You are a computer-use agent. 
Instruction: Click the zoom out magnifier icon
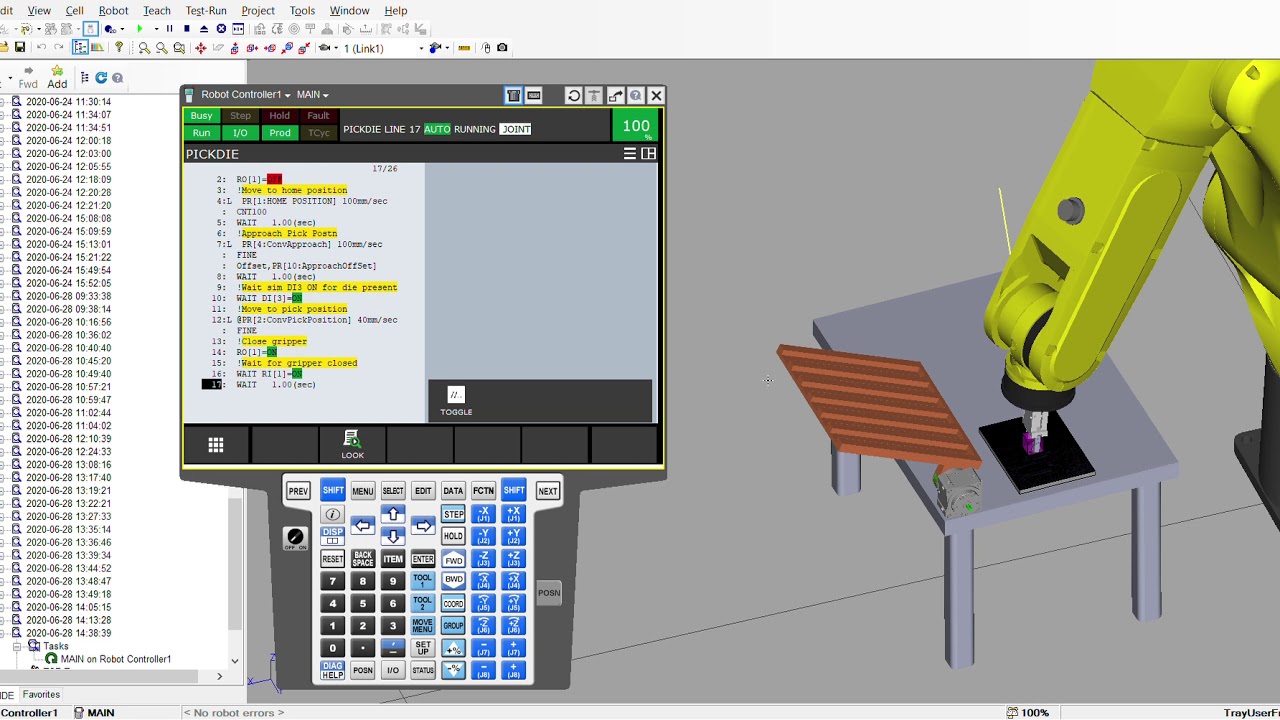tap(162, 48)
